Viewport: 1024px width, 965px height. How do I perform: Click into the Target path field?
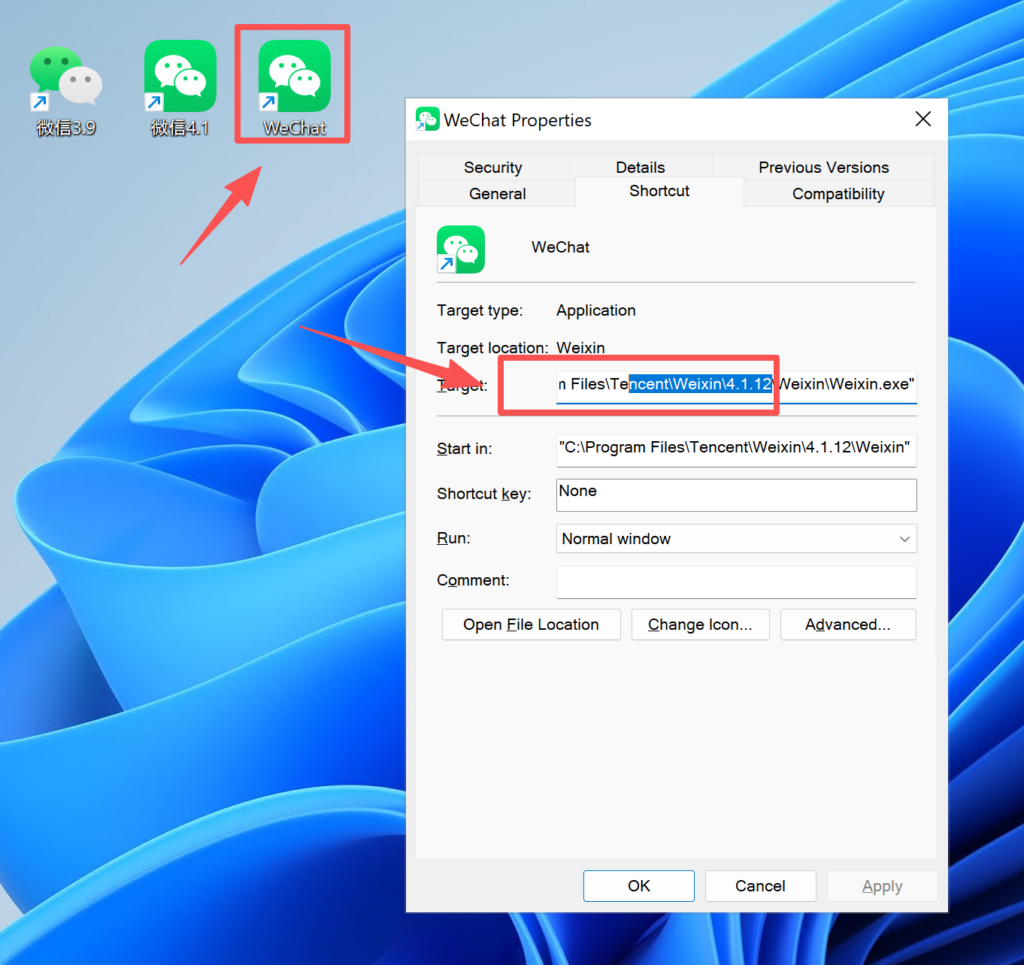pyautogui.click(x=736, y=385)
